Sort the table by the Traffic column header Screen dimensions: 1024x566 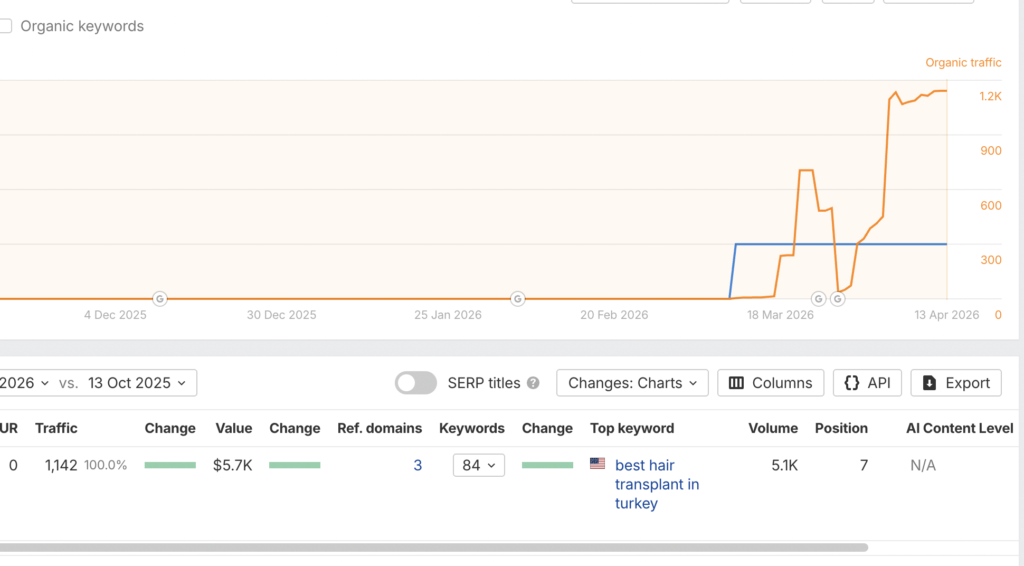point(56,428)
